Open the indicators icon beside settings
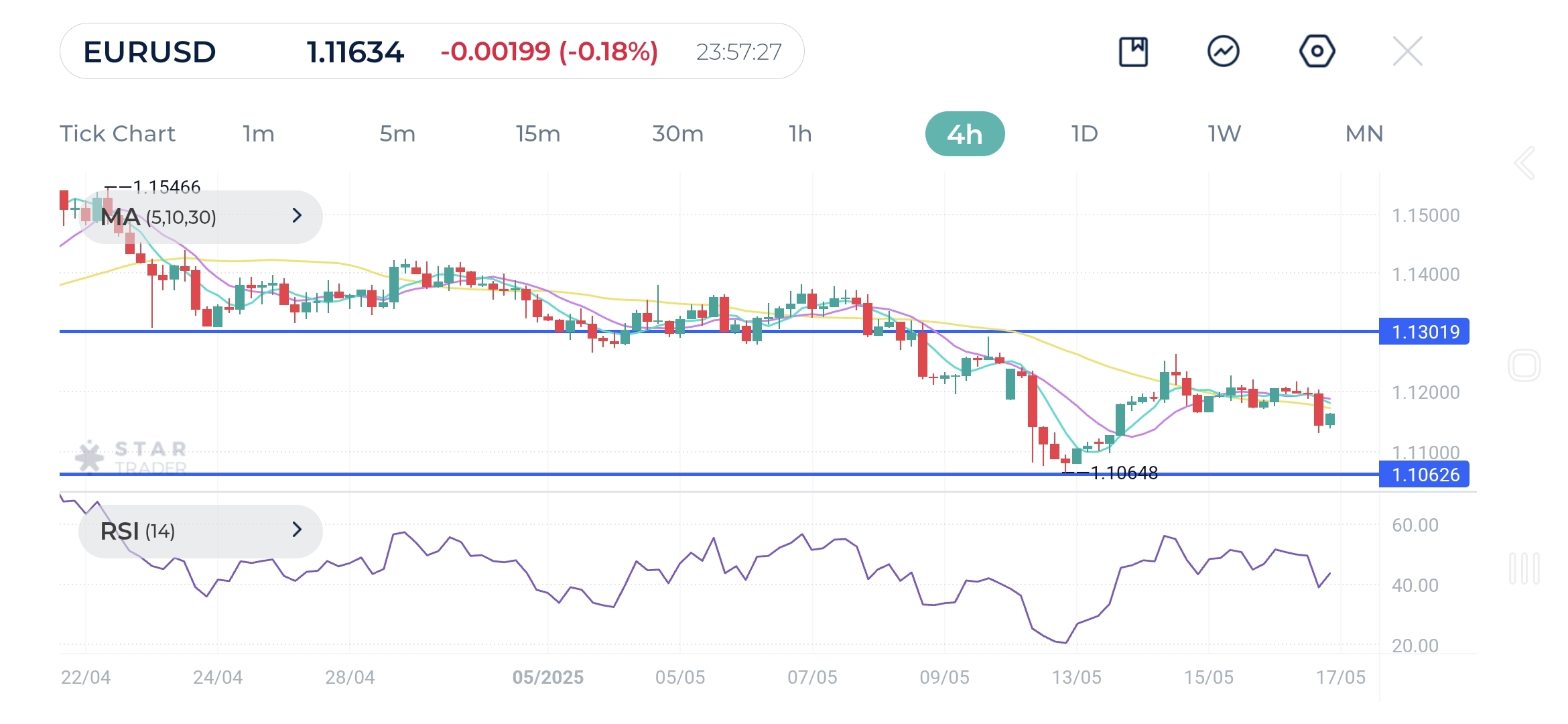This screenshot has width=1568, height=724. pyautogui.click(x=1224, y=50)
